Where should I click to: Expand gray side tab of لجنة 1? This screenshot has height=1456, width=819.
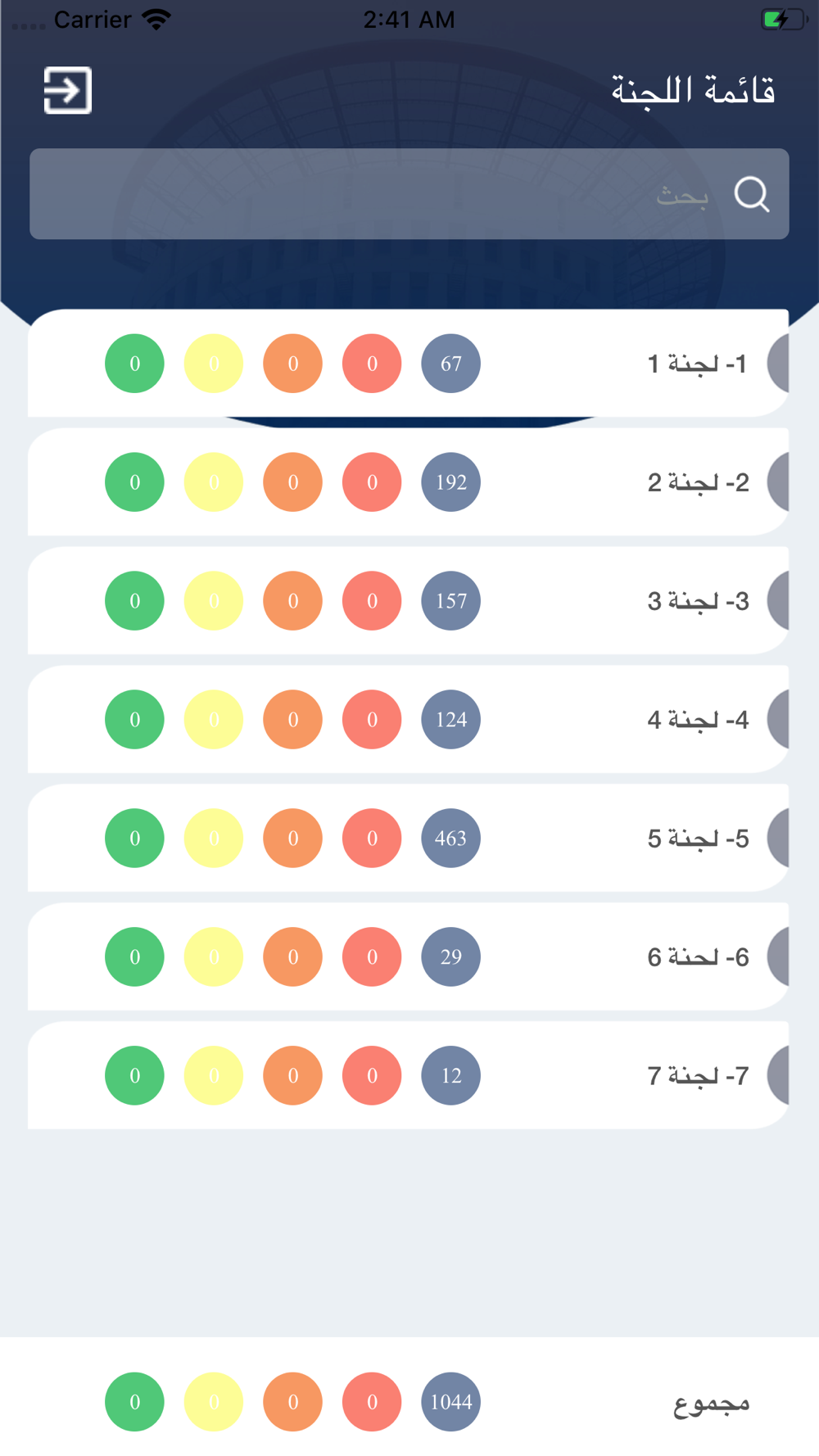click(x=778, y=364)
